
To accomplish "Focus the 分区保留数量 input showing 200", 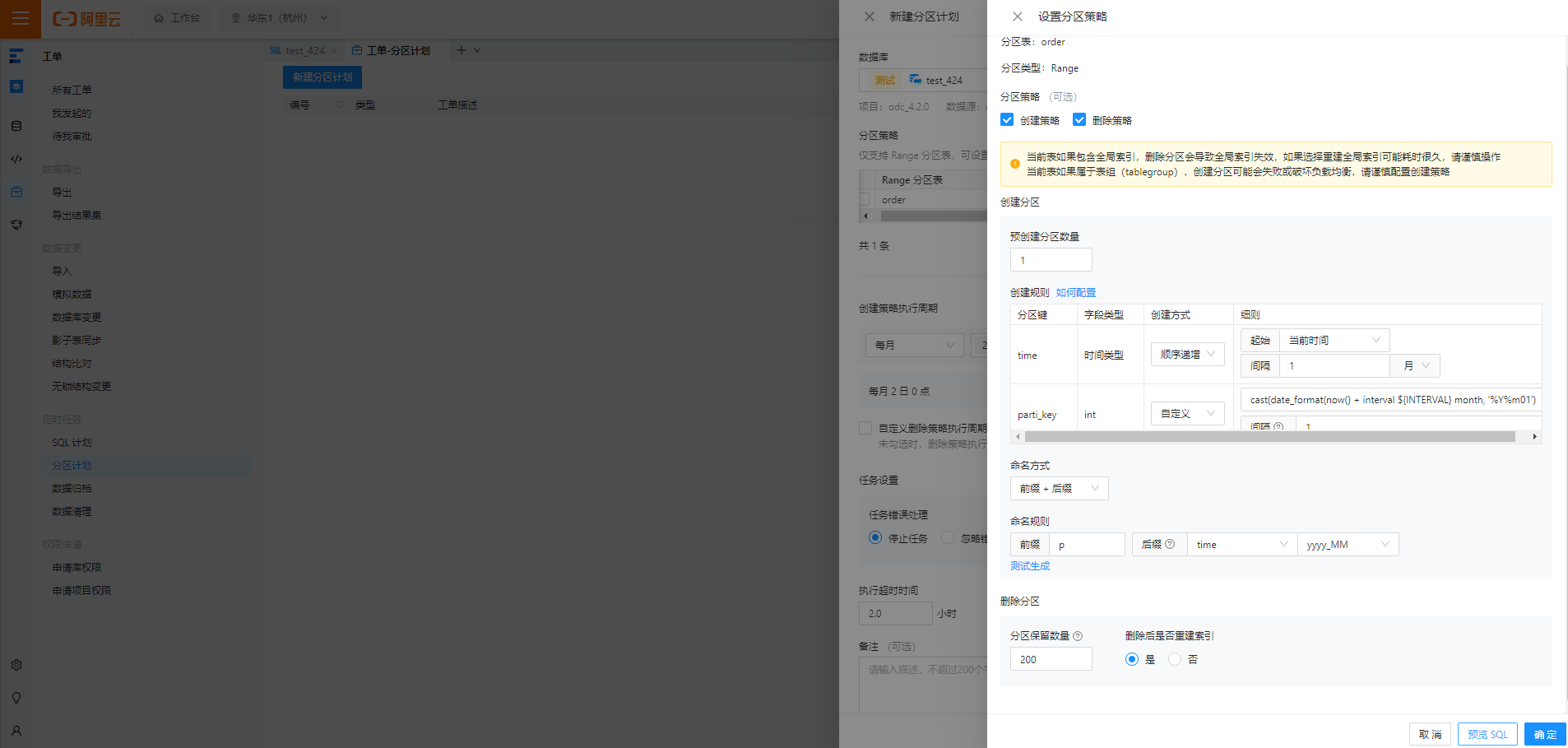I will [1051, 659].
